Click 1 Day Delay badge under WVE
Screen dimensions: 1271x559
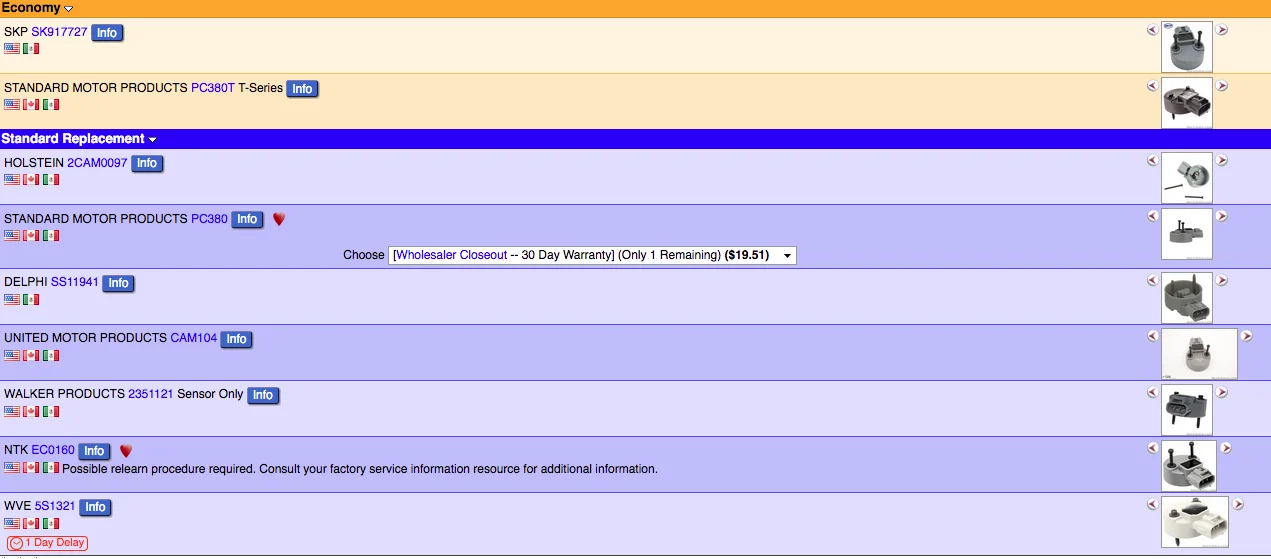click(47, 543)
